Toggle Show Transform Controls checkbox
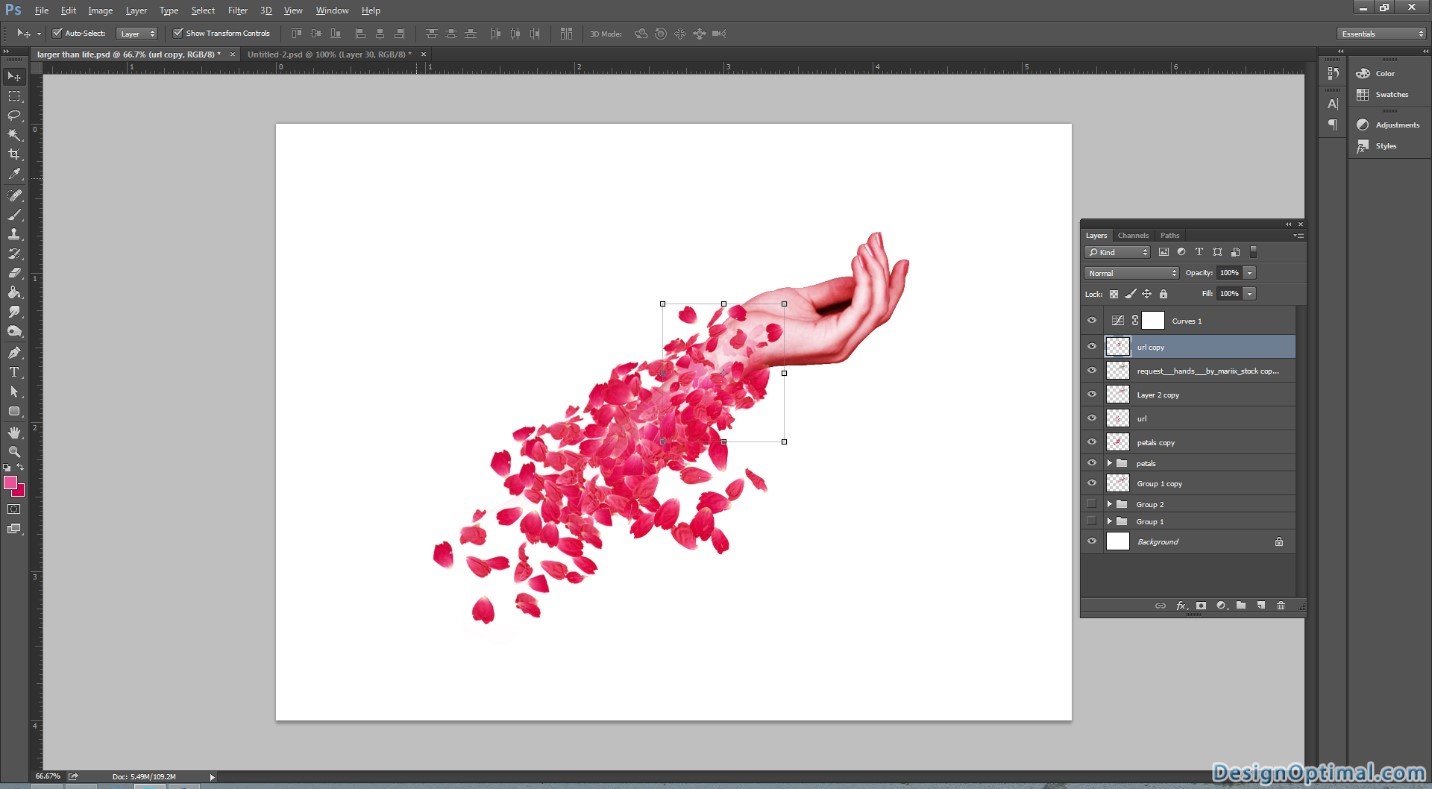The image size is (1432, 789). tap(178, 33)
